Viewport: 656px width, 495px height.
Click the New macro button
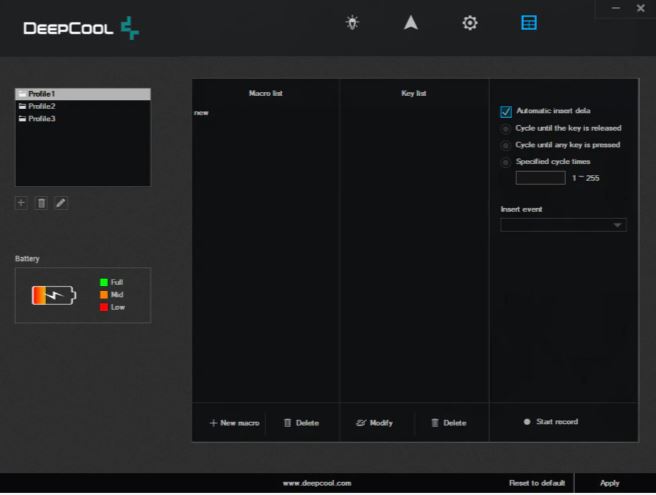click(x=234, y=423)
